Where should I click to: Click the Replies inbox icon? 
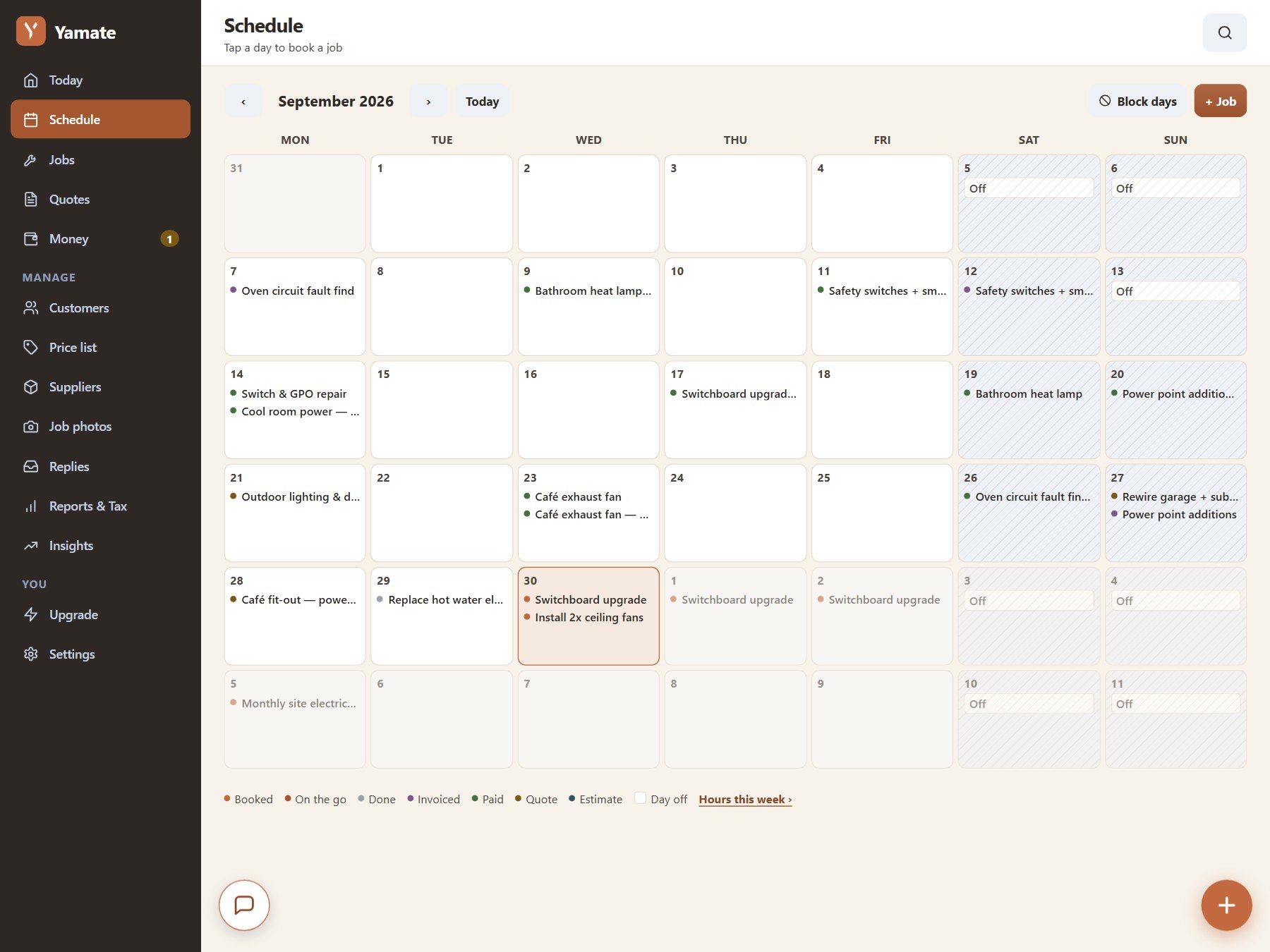31,467
